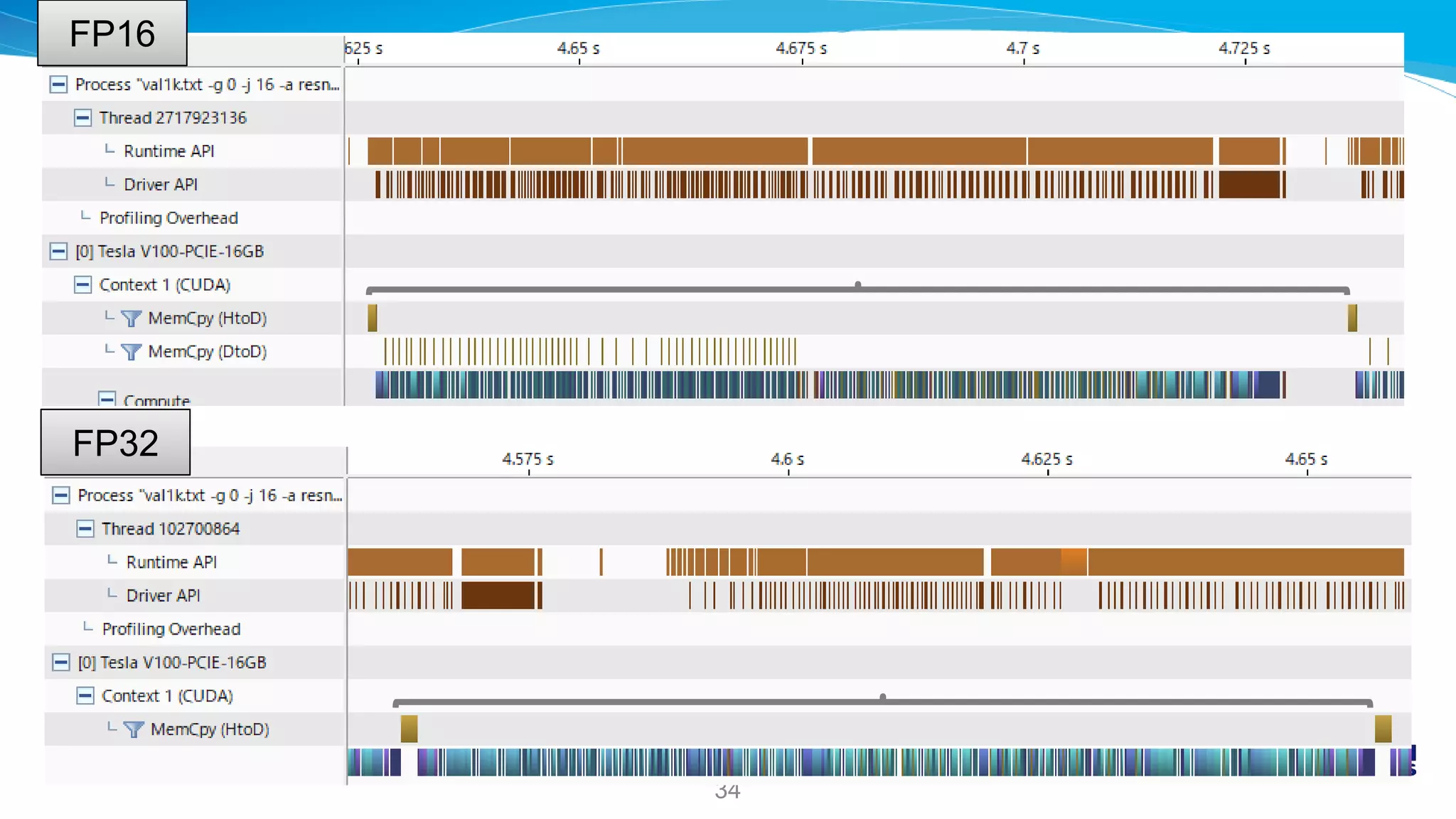Click MemCpy (DtoD) filter icon in FP16 panel
This screenshot has height=819, width=1456.
click(131, 352)
